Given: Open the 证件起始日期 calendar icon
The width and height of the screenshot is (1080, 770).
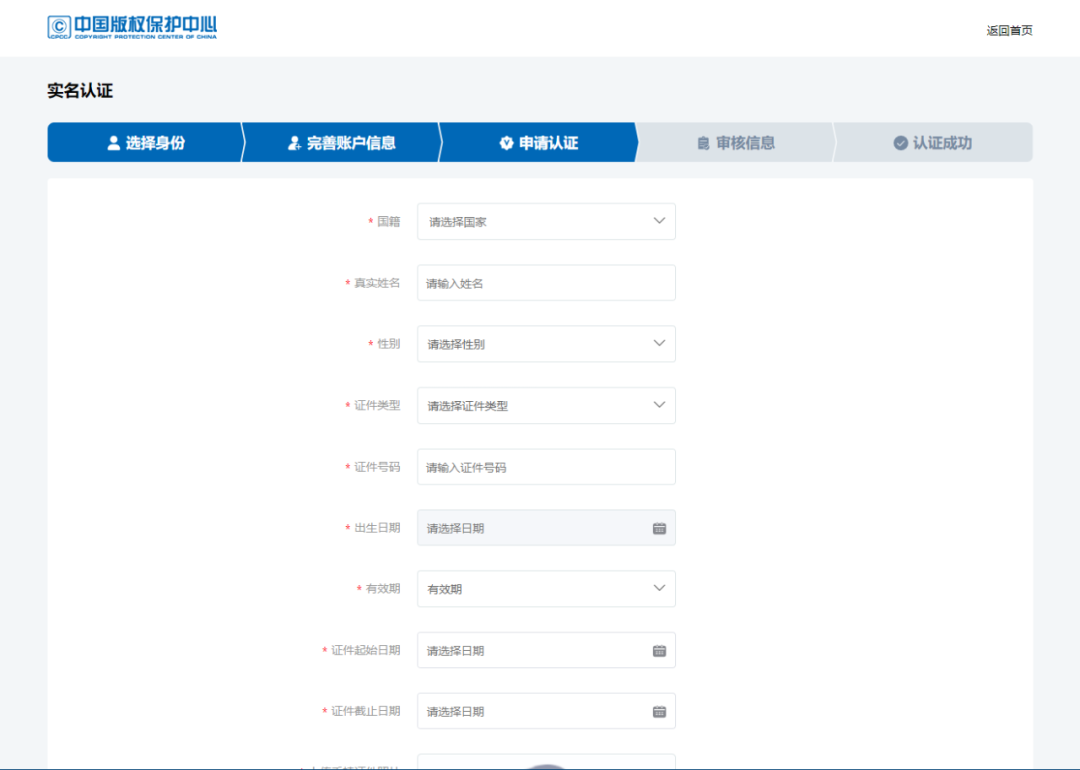Looking at the screenshot, I should [x=659, y=650].
